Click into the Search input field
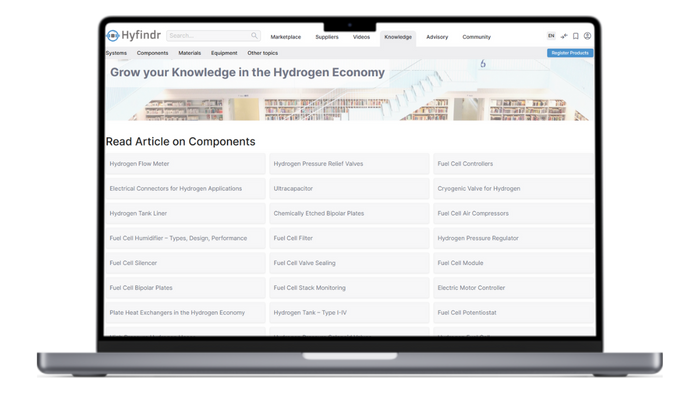Viewport: 700px width, 393px height. click(x=208, y=35)
